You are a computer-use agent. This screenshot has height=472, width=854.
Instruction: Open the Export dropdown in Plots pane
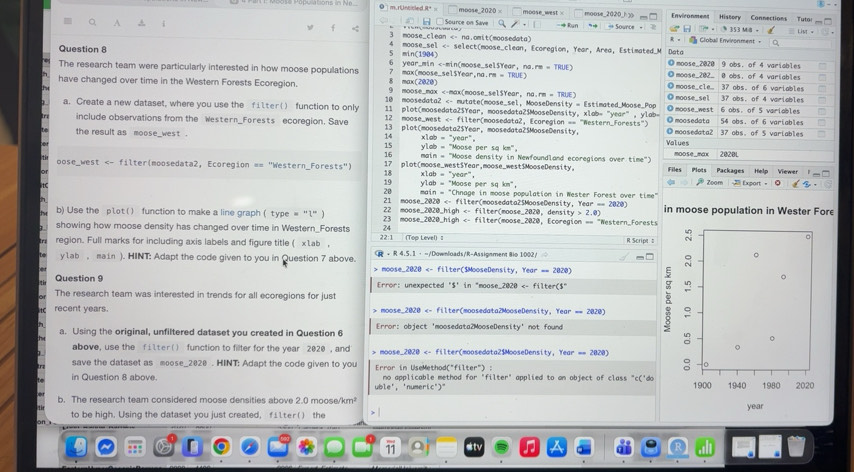(x=752, y=183)
